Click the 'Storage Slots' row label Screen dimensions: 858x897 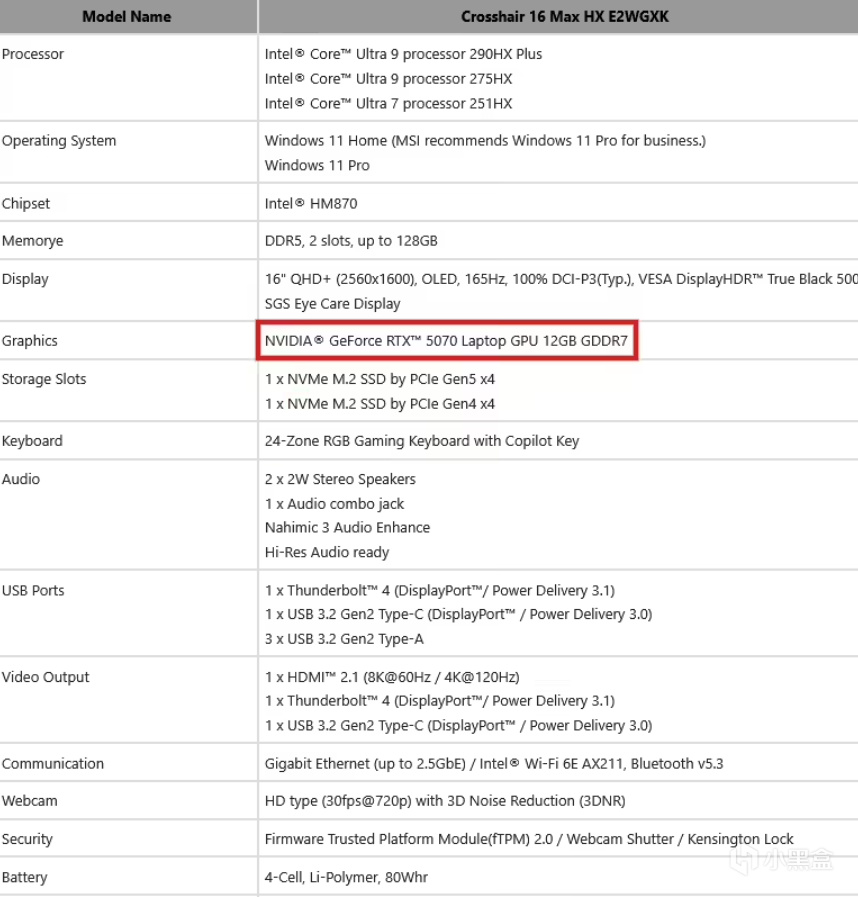click(44, 379)
